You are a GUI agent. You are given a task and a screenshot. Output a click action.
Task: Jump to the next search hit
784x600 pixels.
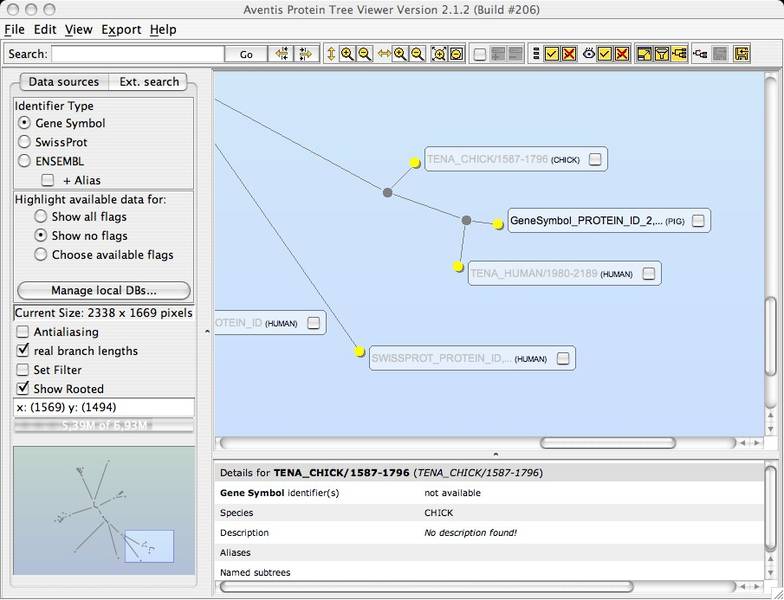coord(304,54)
